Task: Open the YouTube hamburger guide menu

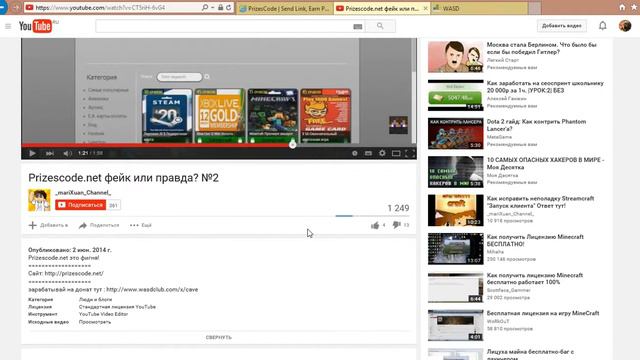Action: [x=8, y=27]
